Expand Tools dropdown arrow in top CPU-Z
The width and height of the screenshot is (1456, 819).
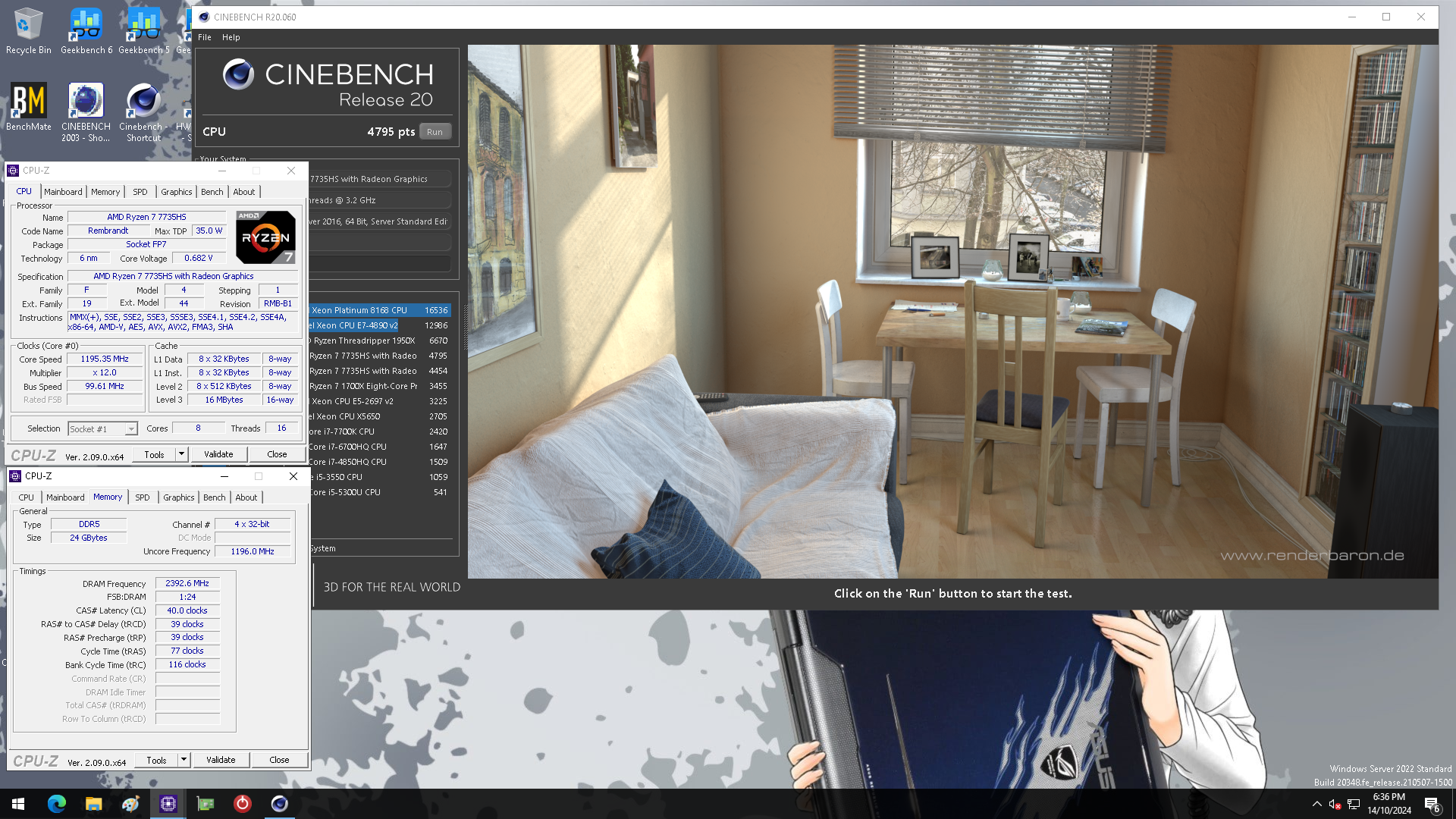click(181, 454)
